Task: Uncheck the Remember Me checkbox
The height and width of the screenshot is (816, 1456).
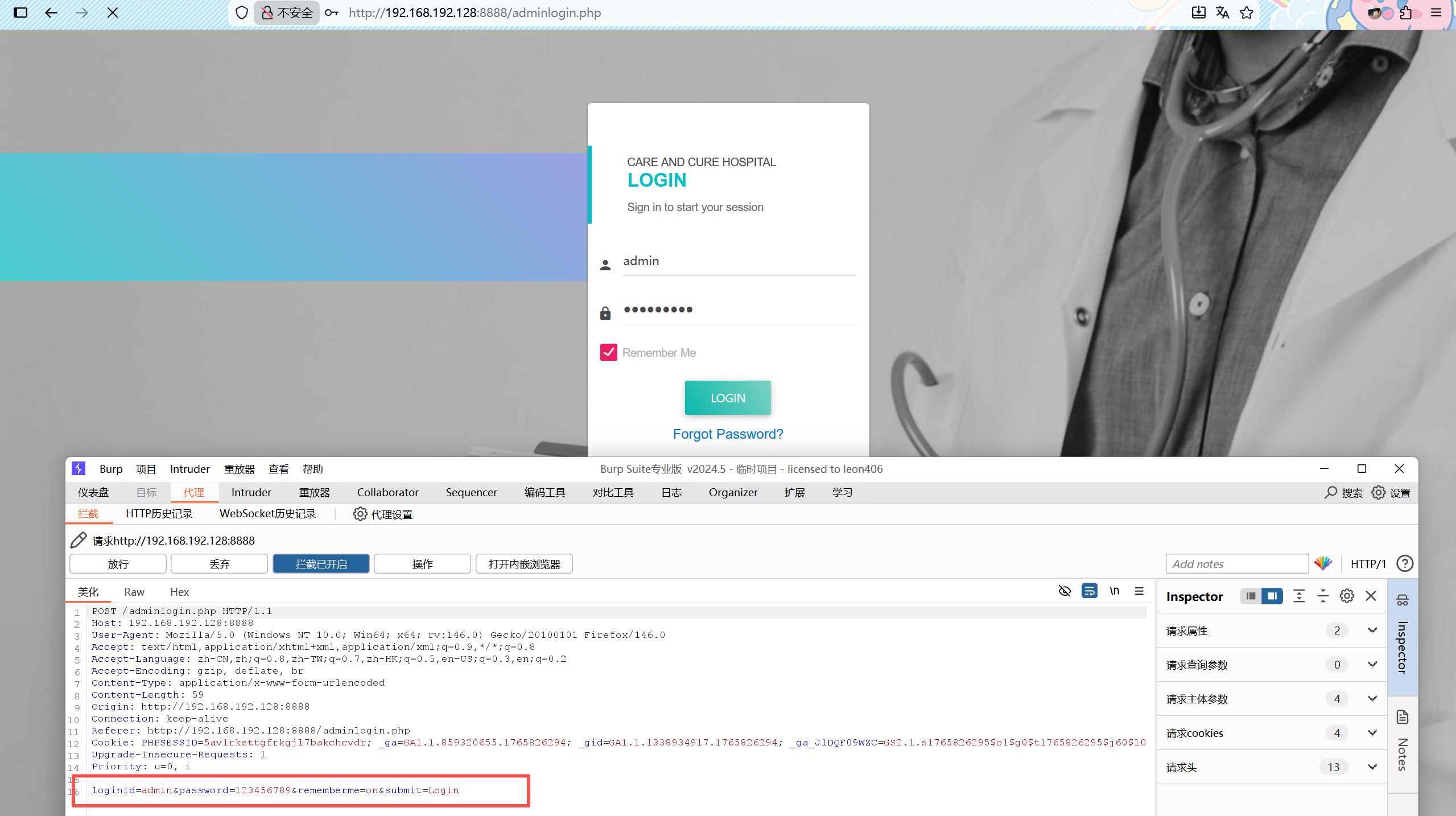Action: point(608,352)
